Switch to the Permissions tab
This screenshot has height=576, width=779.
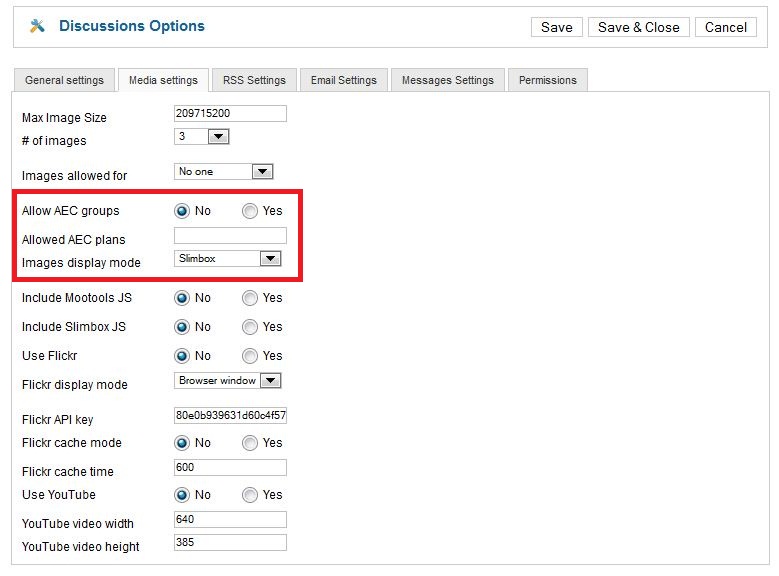coord(547,80)
